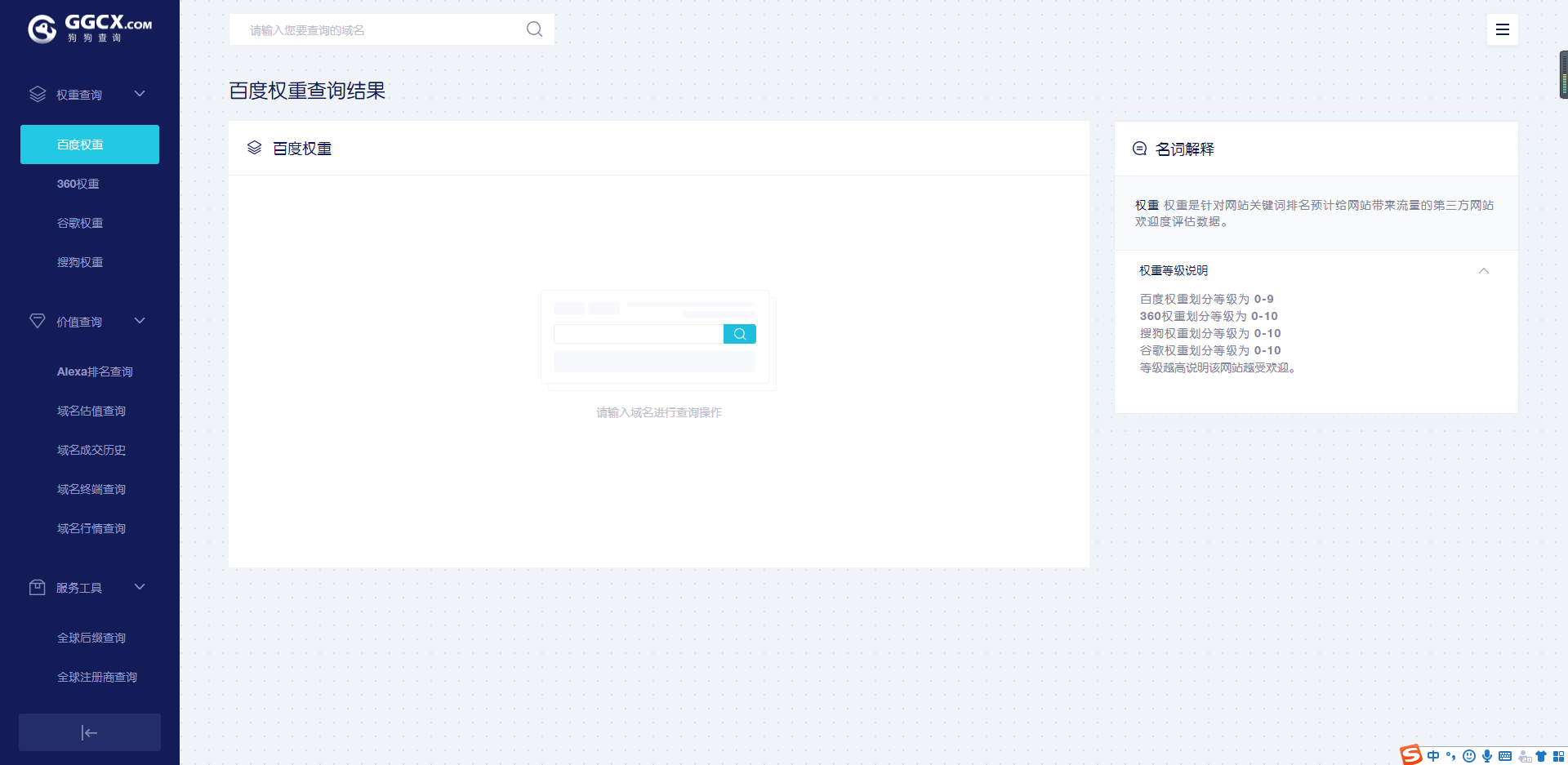1568x765 pixels.
Task: Open 域名行情查询 page
Action: click(x=91, y=528)
